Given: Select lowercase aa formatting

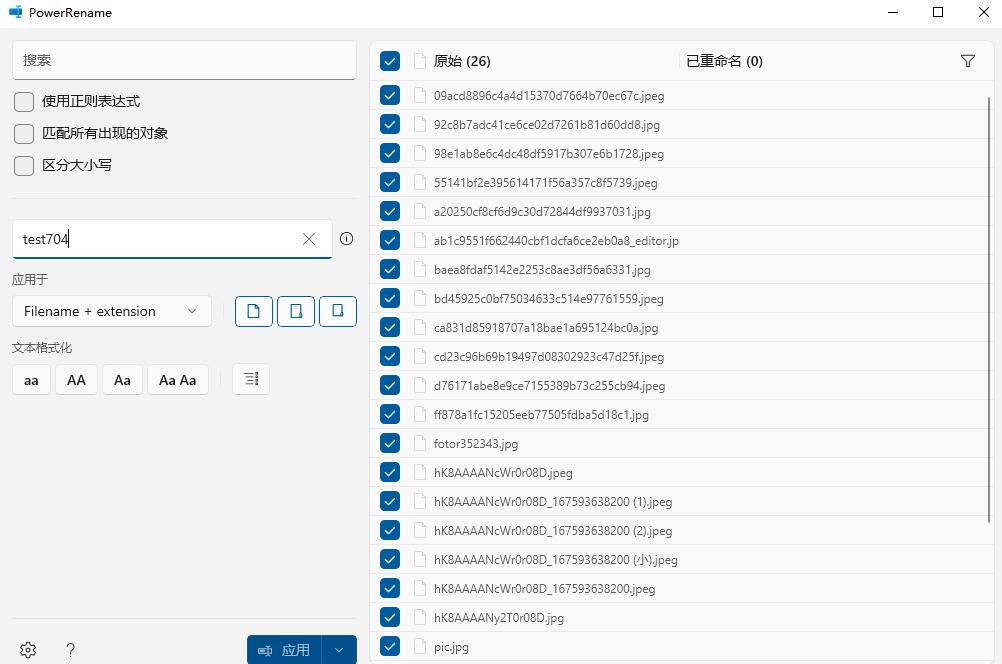Looking at the screenshot, I should pos(31,380).
